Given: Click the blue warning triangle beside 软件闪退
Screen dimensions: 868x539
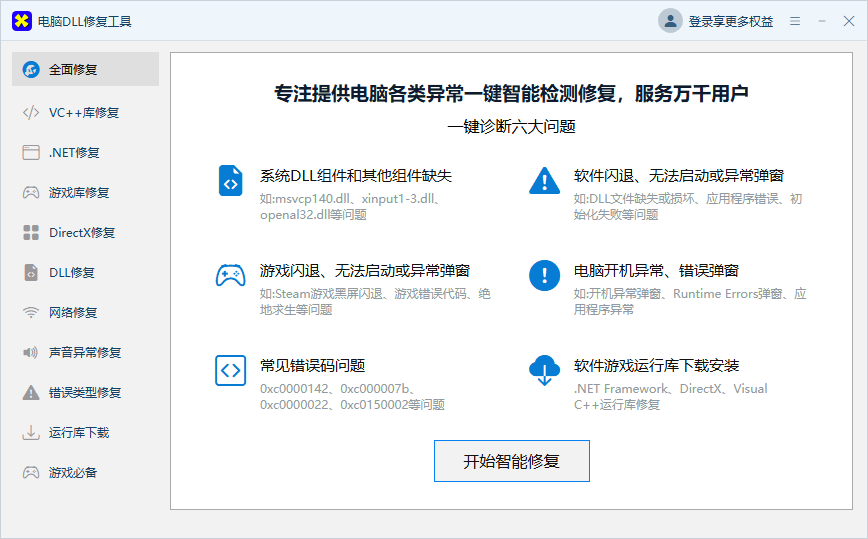Looking at the screenshot, I should 545,180.
